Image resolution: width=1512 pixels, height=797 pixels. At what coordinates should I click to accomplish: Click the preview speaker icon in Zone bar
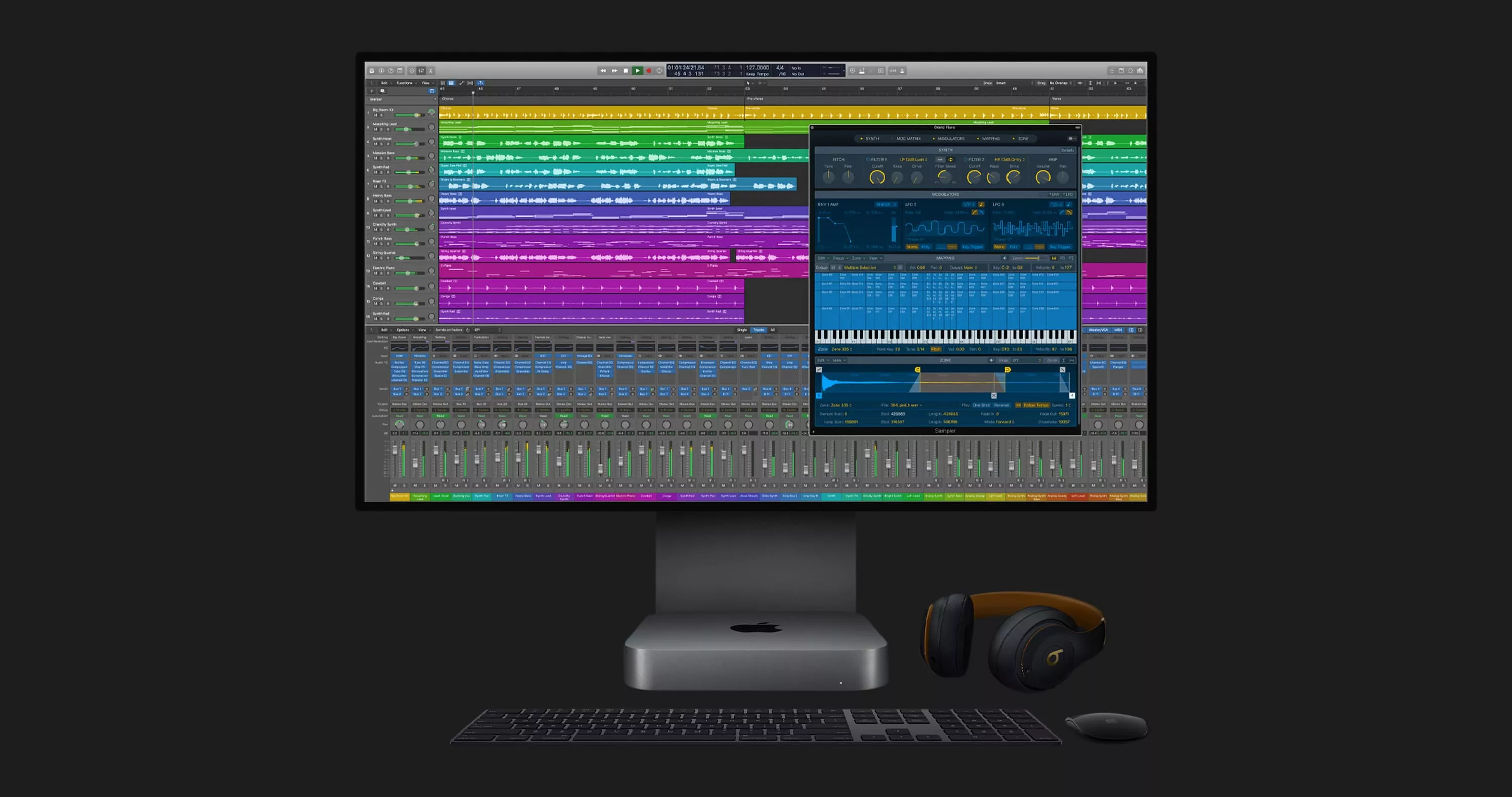[x=991, y=360]
